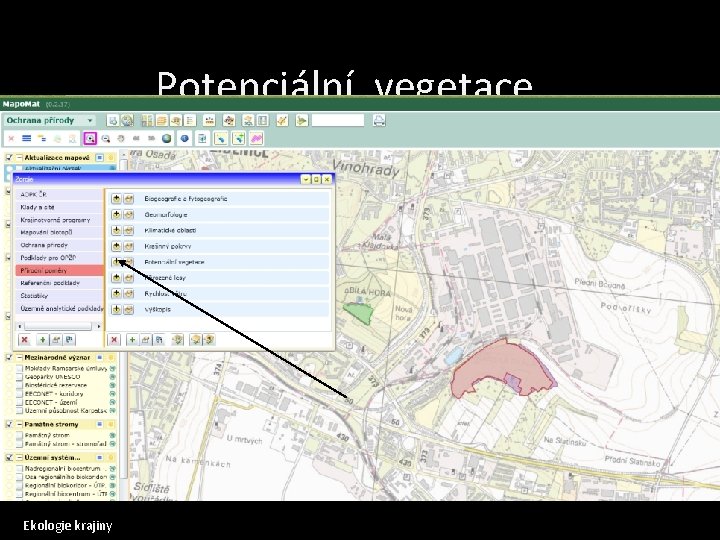Screen dimensions: 720x540
Task: Click the blue horizontal-lines layers icon
Action: [x=27, y=138]
